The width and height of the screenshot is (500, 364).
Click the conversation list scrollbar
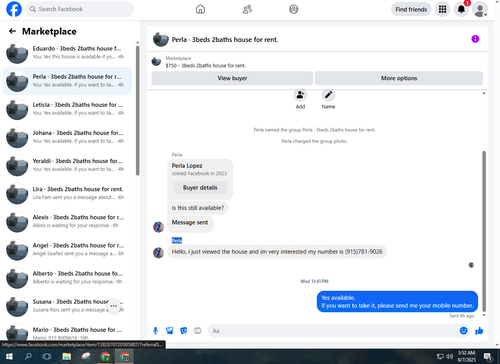(137, 110)
